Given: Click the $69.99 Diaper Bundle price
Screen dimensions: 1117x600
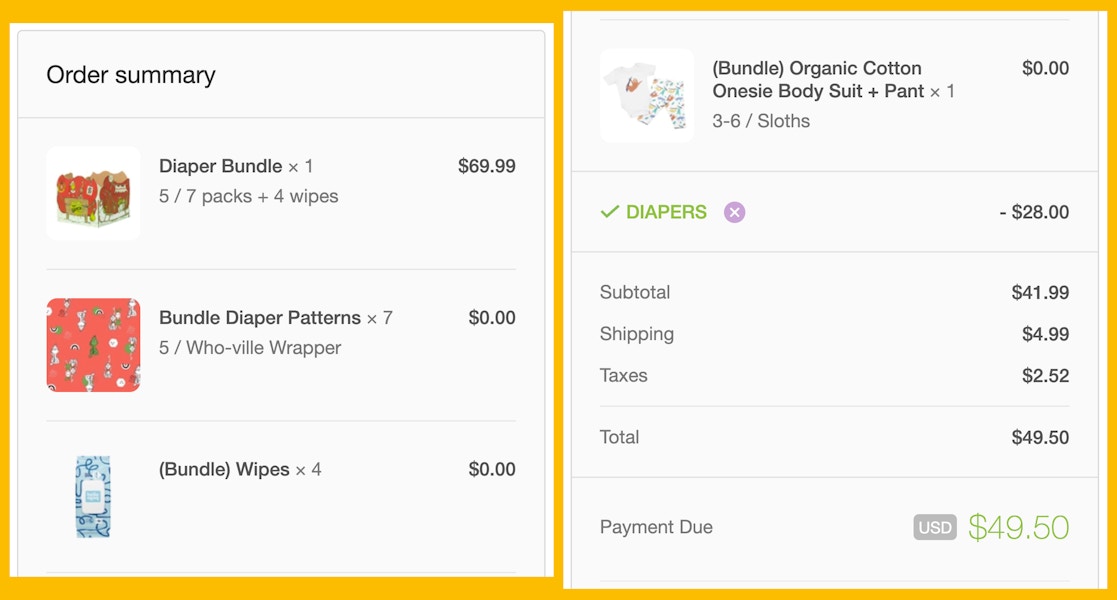Looking at the screenshot, I should 487,166.
